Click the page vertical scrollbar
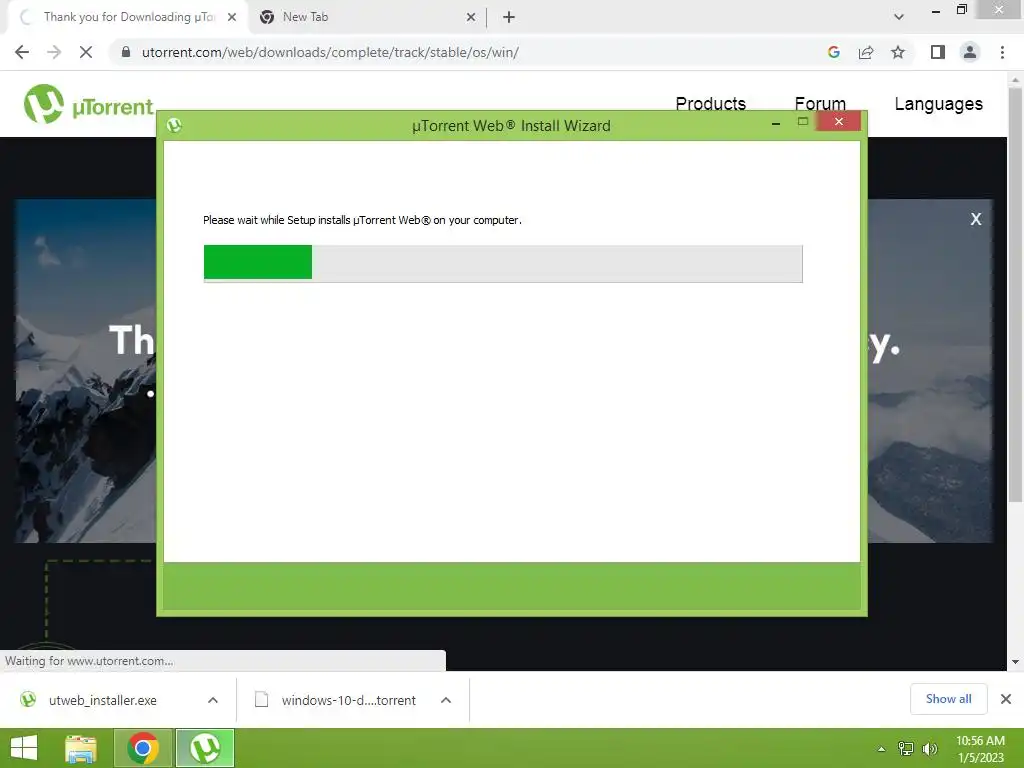Viewport: 1024px width, 768px height. 1015,295
